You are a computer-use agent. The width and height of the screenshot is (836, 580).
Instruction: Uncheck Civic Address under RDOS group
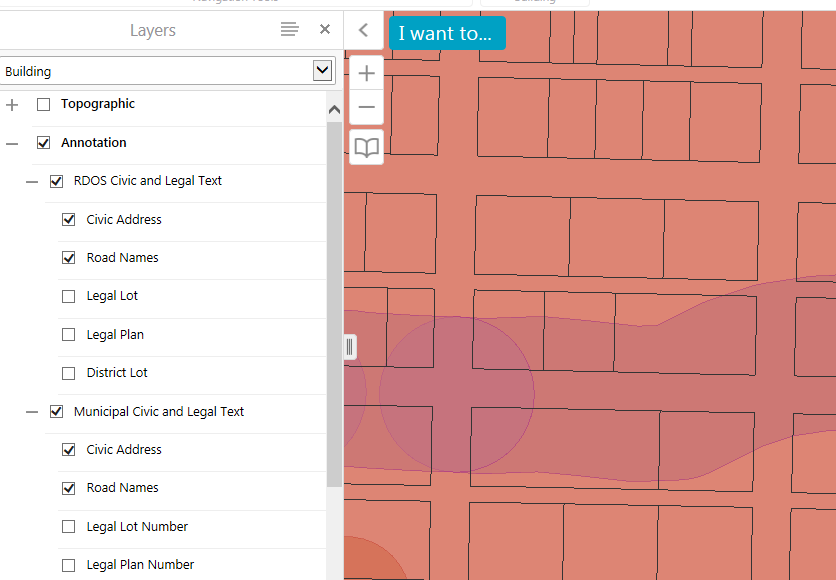tap(69, 220)
